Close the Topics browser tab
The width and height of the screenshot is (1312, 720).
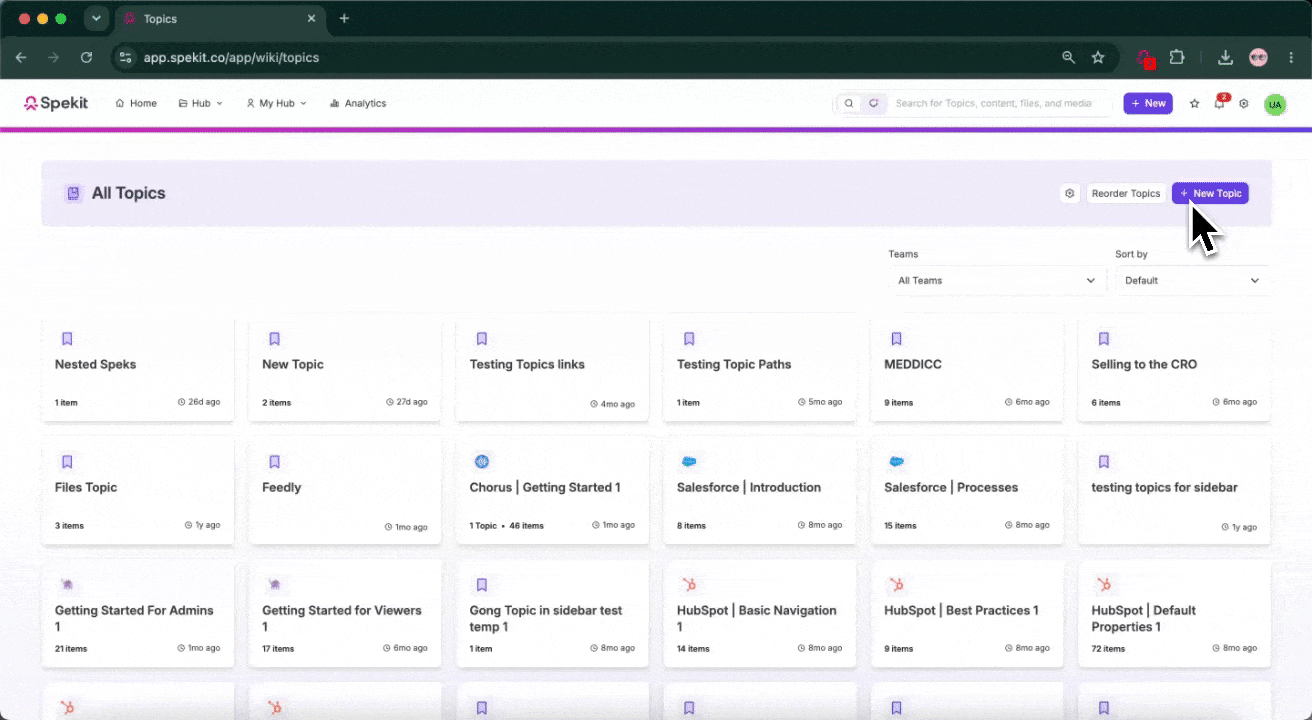coord(311,19)
